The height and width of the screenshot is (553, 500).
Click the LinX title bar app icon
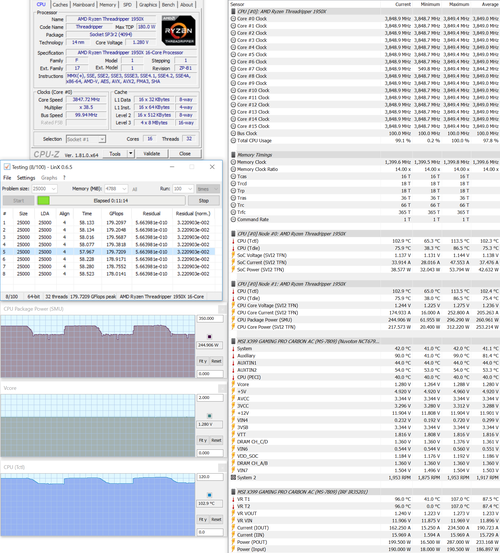(7, 167)
